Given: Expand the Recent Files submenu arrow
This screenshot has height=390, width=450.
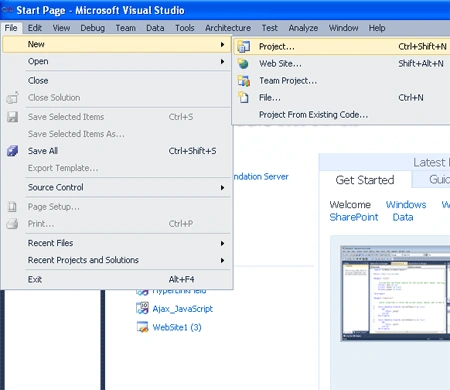Looking at the screenshot, I should (x=222, y=243).
